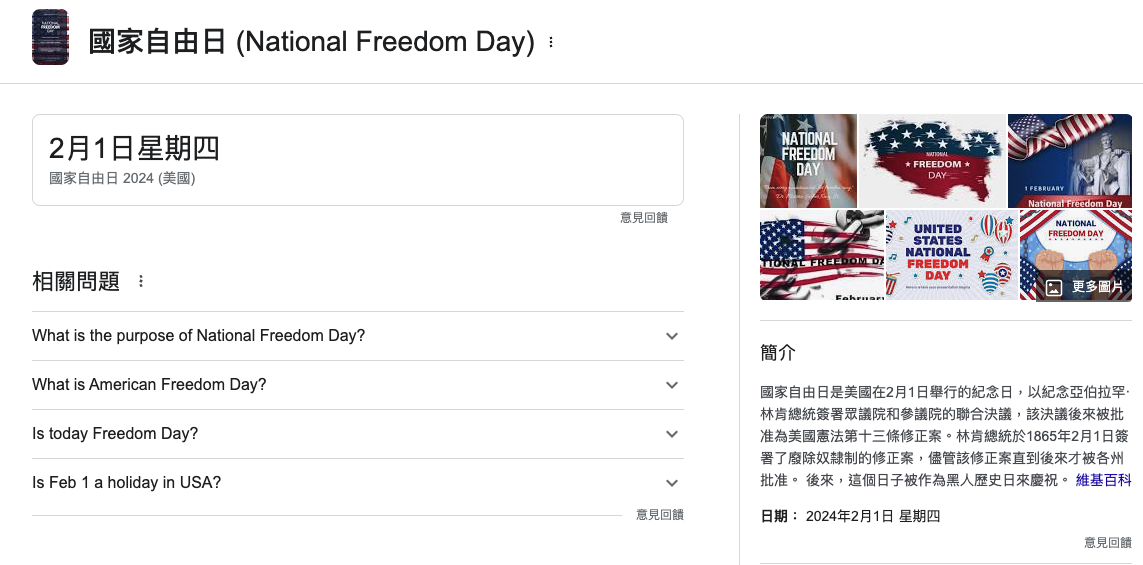
Task: Expand "What is the purpose of National Freedom Day?"
Action: (x=358, y=336)
